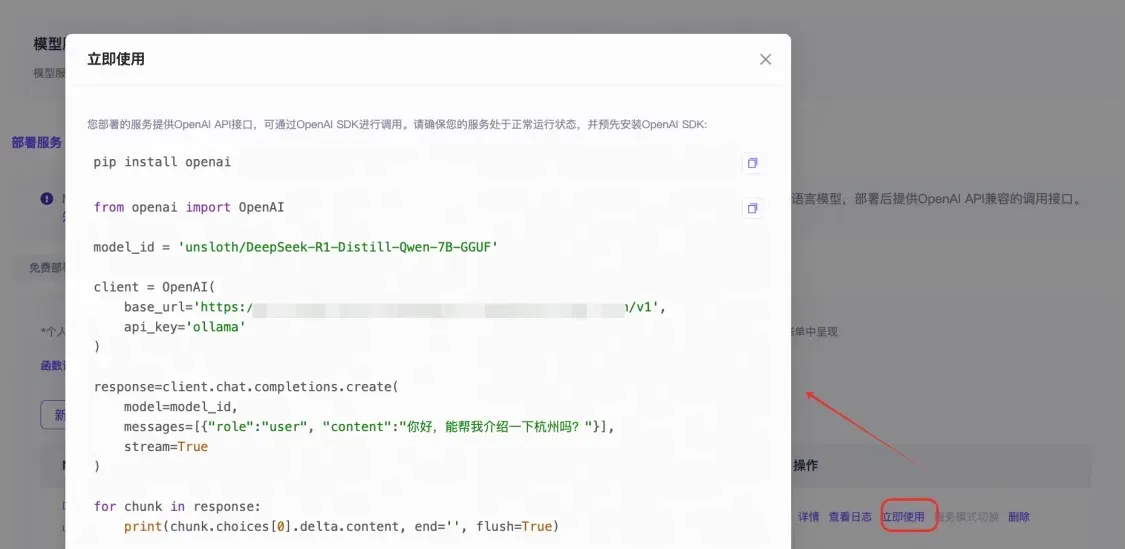
Task: Select the 部署服务 tab in background
Action: (37, 143)
